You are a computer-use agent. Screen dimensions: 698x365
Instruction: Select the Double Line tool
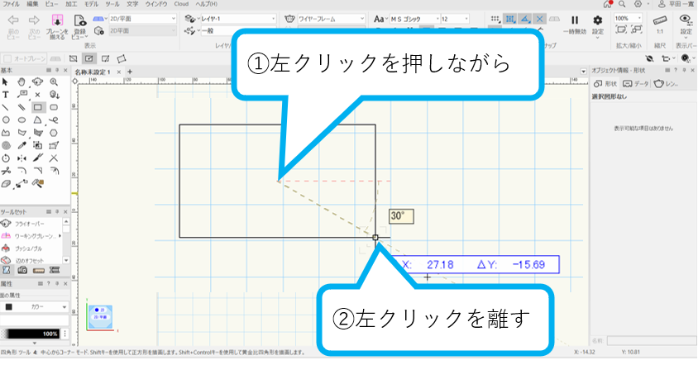click(21, 107)
